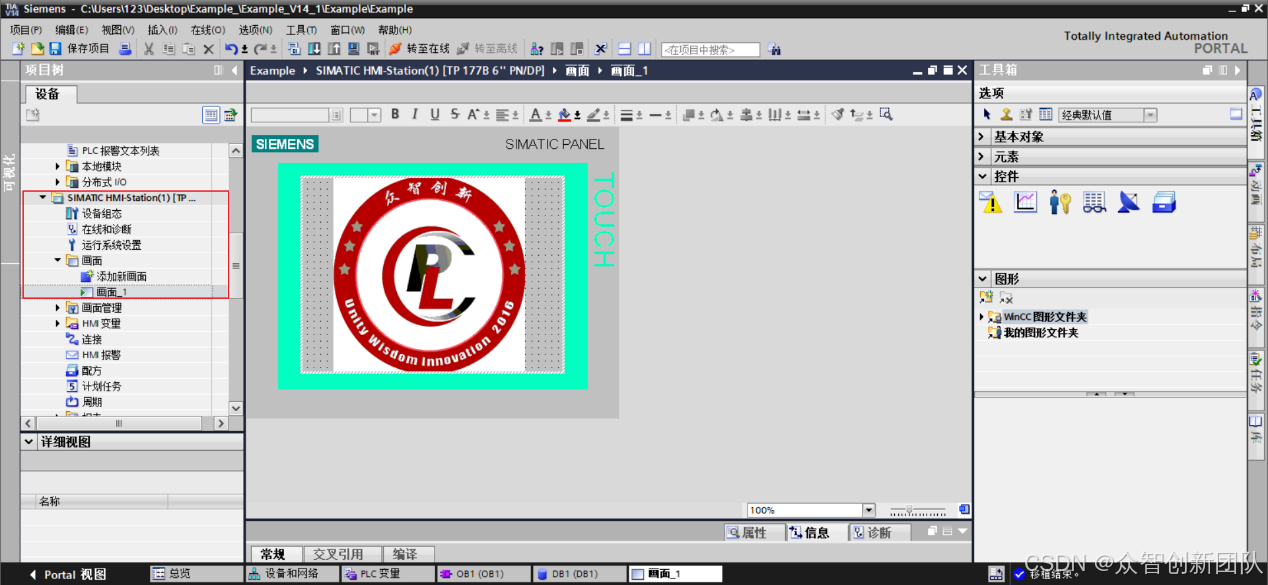Open the 项目(P) menu

click(x=26, y=30)
